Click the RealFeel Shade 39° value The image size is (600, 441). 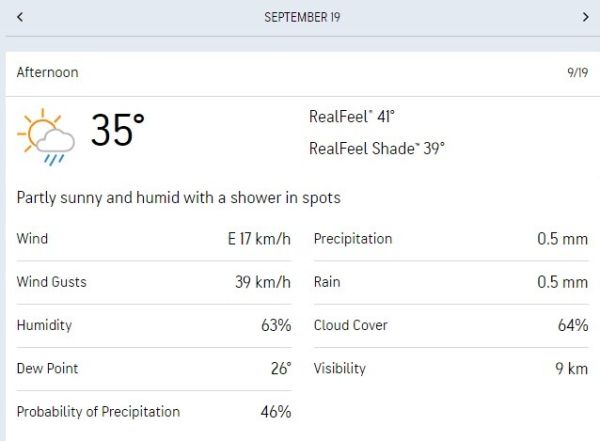(377, 148)
